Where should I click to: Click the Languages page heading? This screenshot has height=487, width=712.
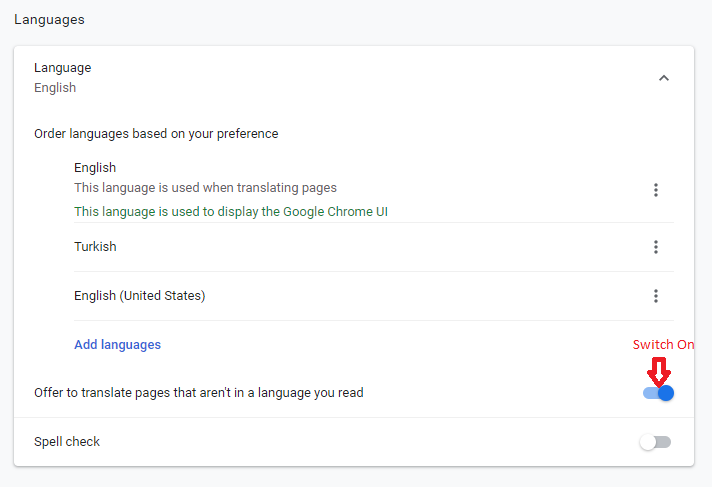pyautogui.click(x=49, y=20)
